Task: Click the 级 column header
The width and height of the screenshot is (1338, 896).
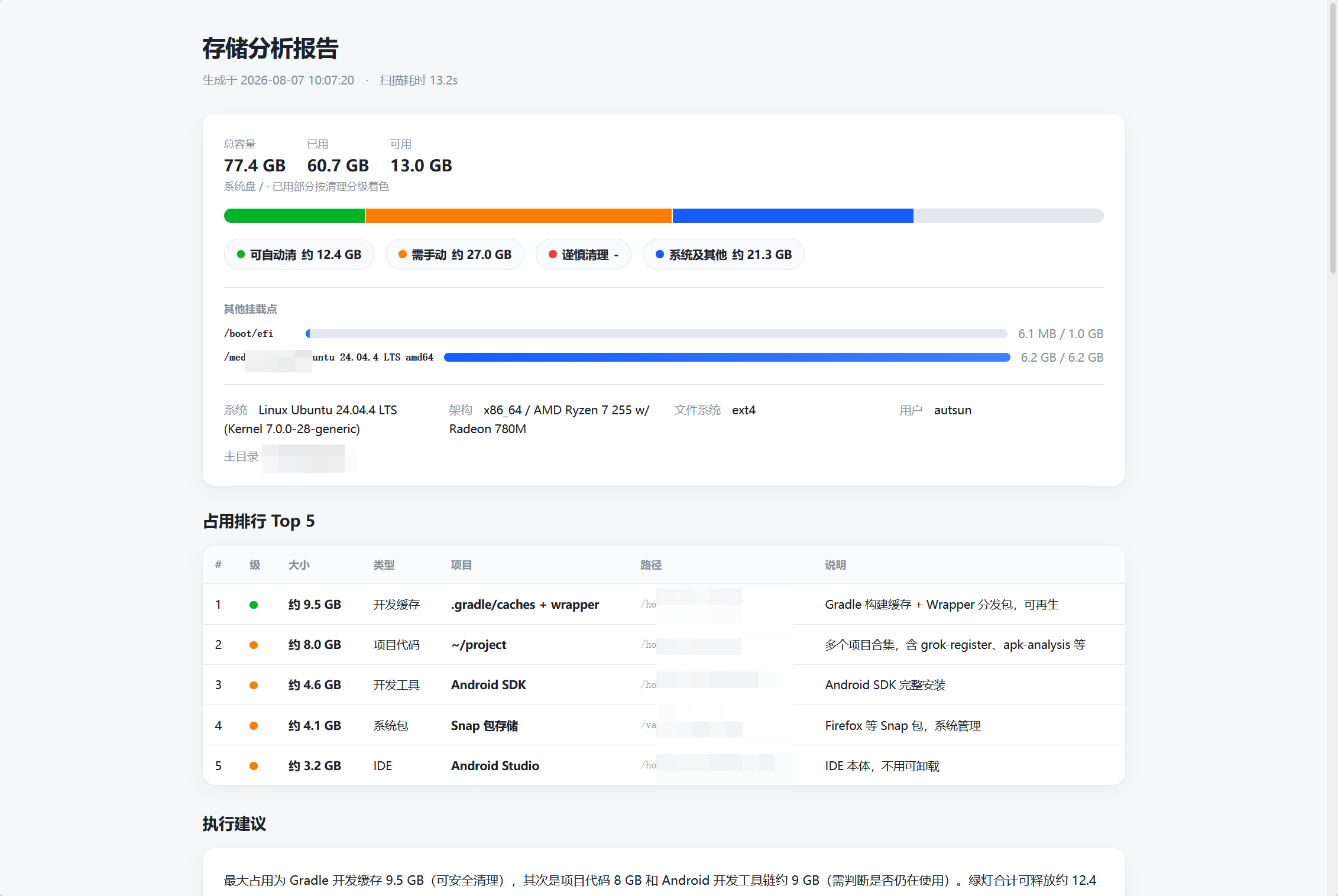Action: coord(255,565)
